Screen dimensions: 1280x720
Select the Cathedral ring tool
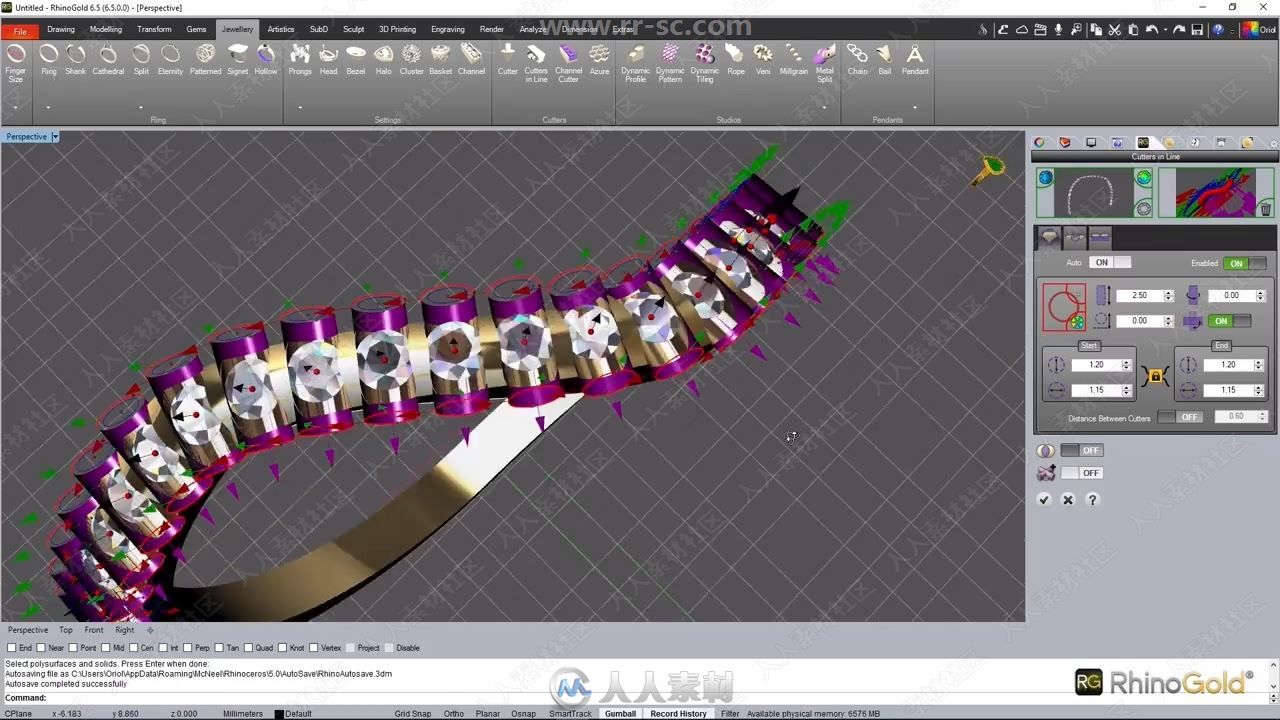point(108,60)
